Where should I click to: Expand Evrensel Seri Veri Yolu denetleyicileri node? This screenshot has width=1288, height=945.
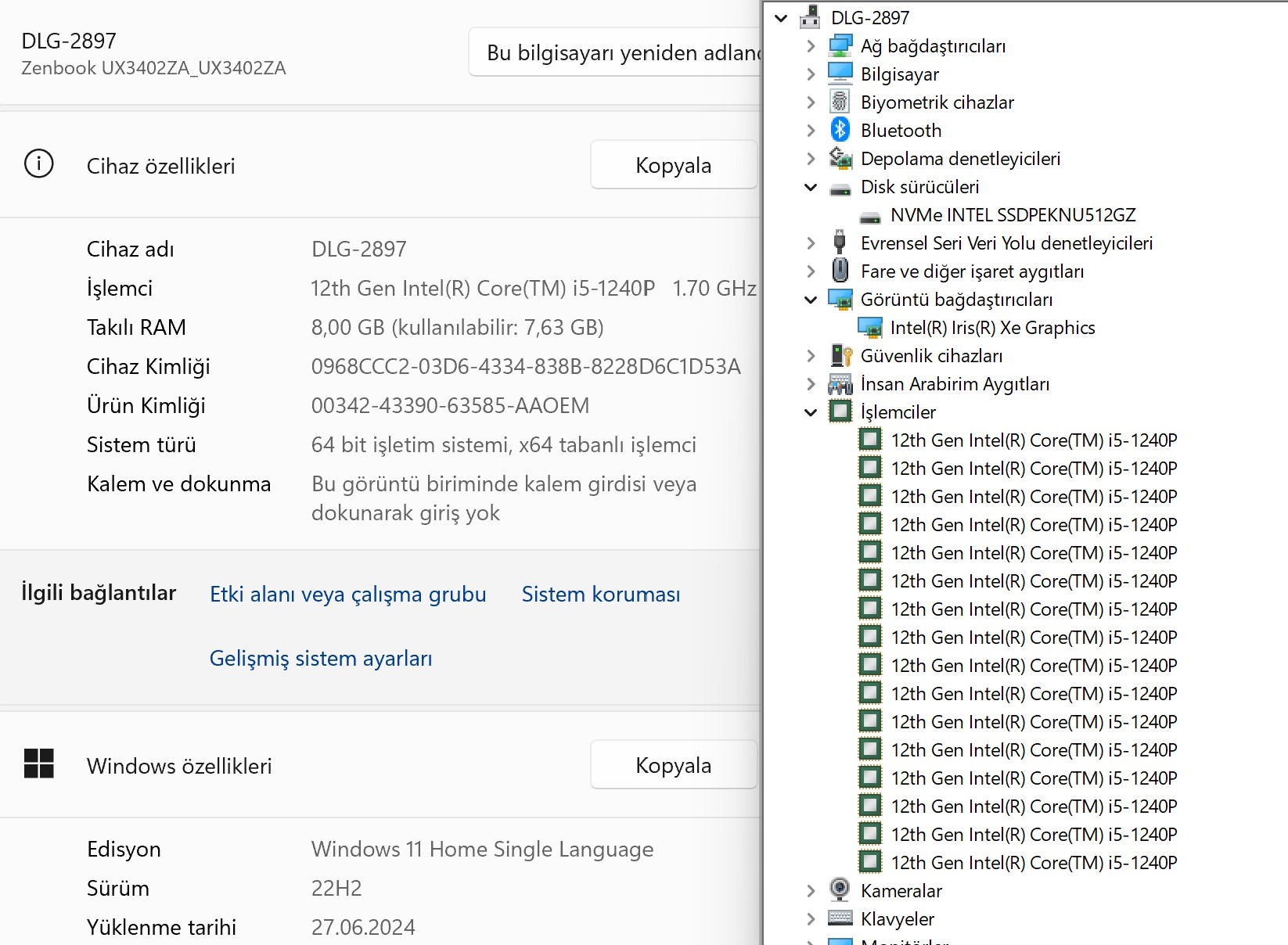coord(811,243)
